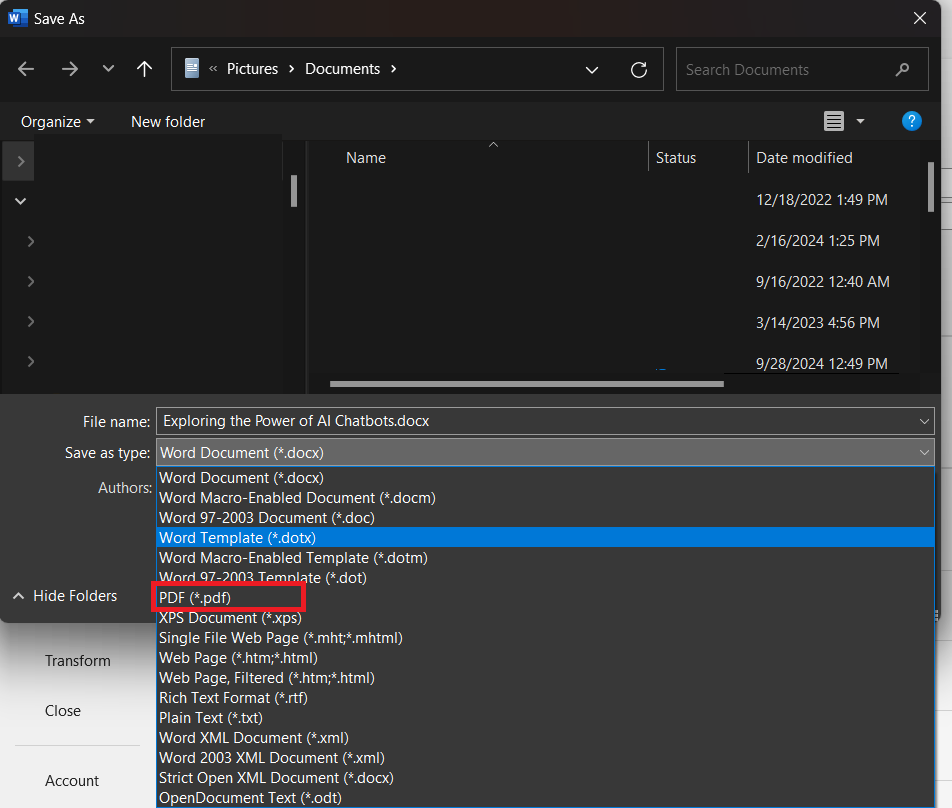This screenshot has height=808, width=952.
Task: Click the document icon in address bar
Action: [x=192, y=69]
